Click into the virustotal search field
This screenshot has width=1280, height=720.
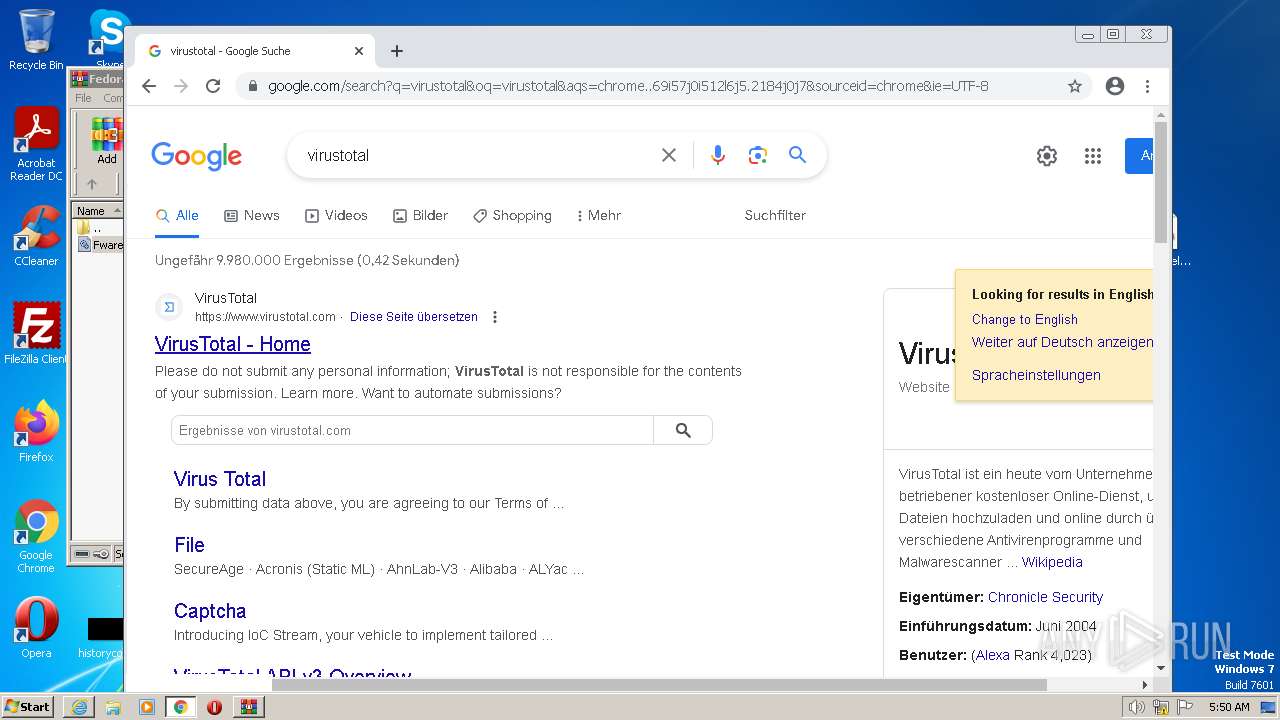click(475, 155)
